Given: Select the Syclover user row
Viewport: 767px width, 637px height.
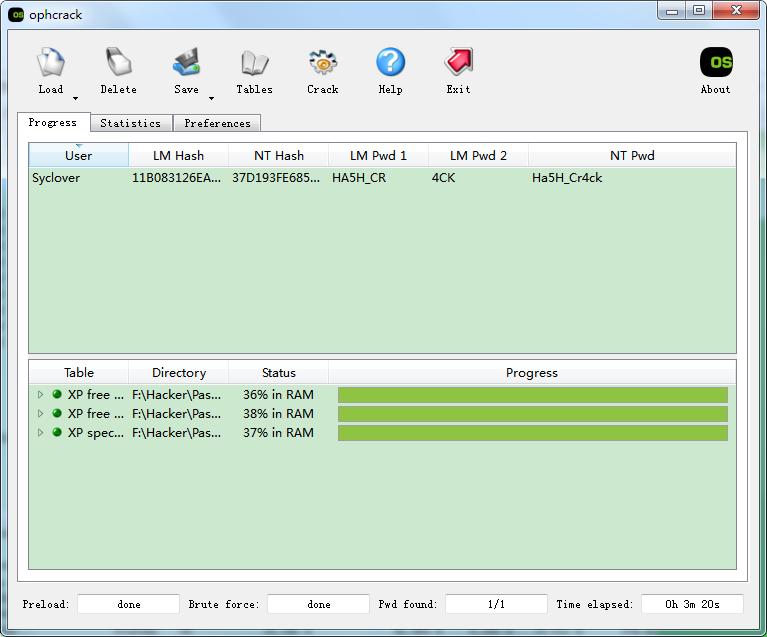Looking at the screenshot, I should point(383,178).
